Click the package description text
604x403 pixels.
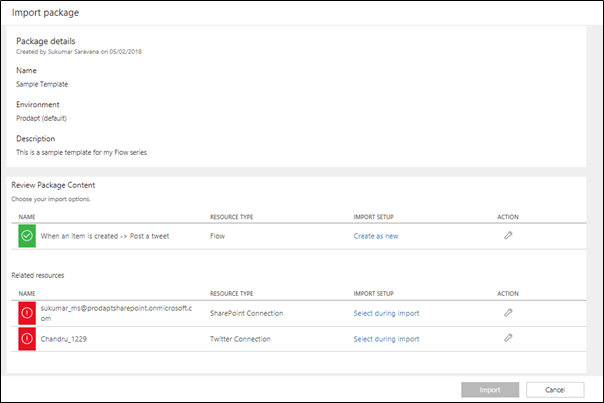pyautogui.click(x=88, y=152)
